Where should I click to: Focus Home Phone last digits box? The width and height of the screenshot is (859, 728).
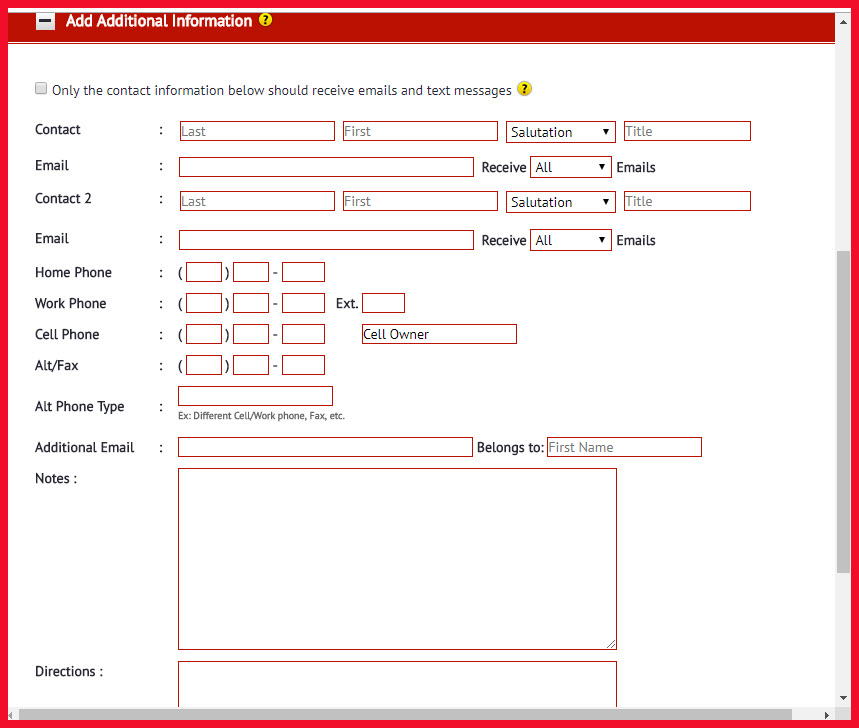click(x=303, y=272)
